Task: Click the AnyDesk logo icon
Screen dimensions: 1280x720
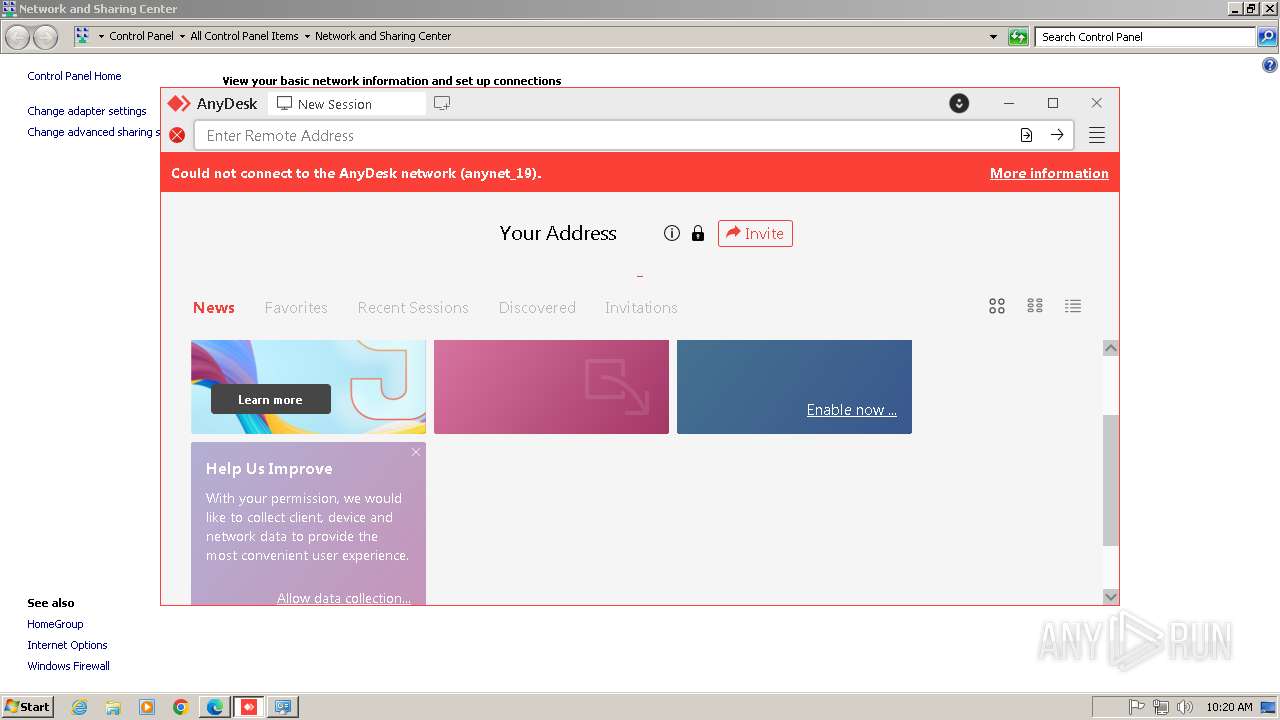Action: (x=178, y=103)
